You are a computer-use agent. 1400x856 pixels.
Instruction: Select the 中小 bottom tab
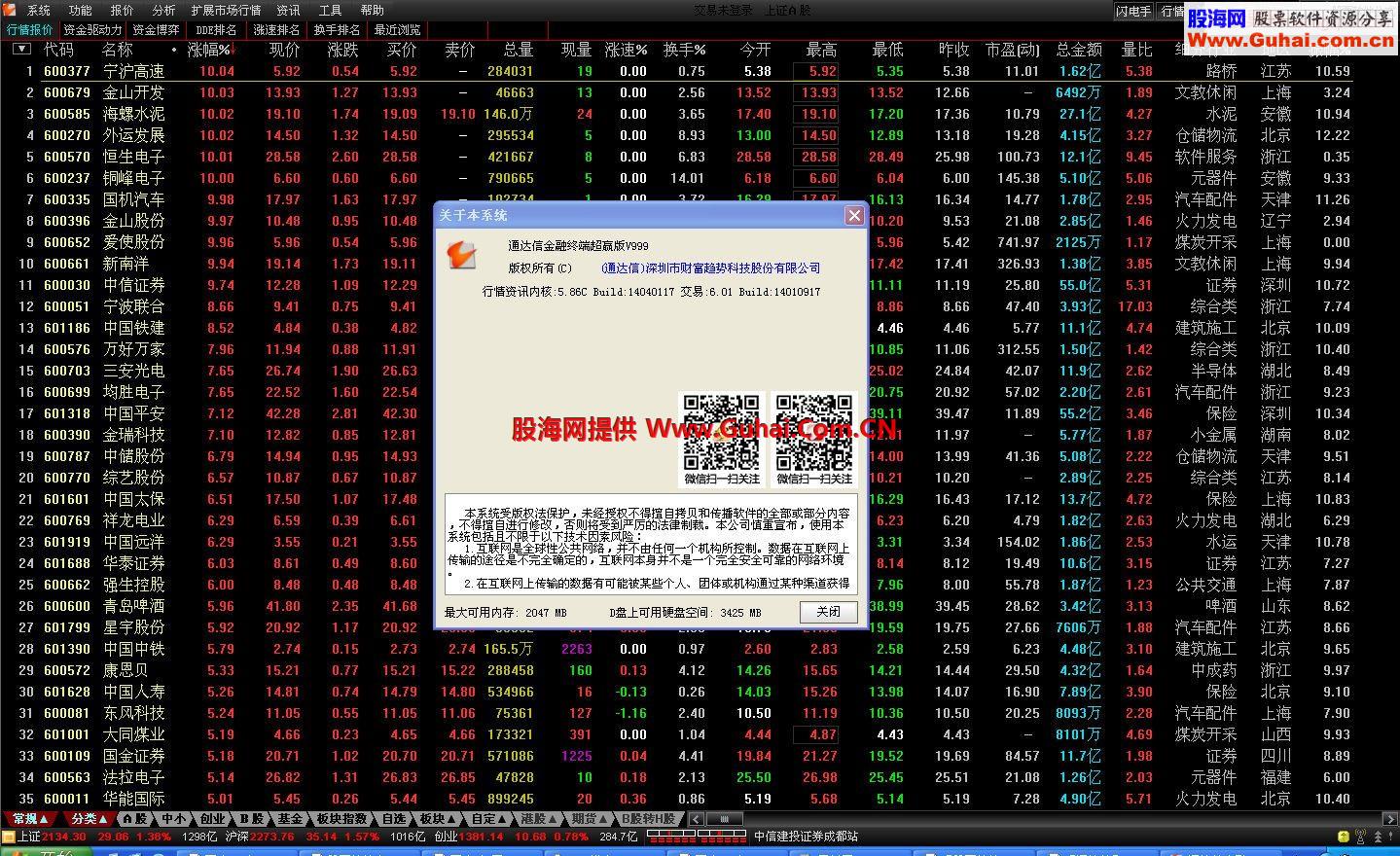coord(173,819)
